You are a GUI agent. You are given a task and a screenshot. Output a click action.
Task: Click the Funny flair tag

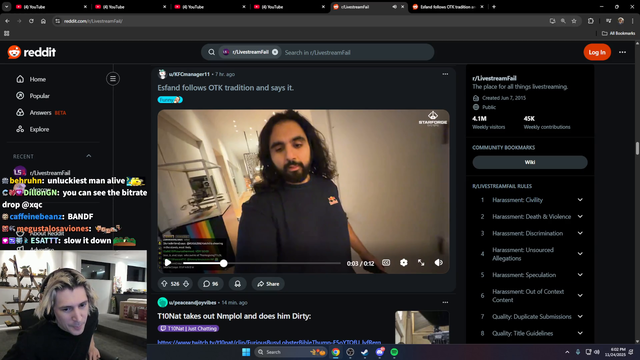tap(170, 100)
